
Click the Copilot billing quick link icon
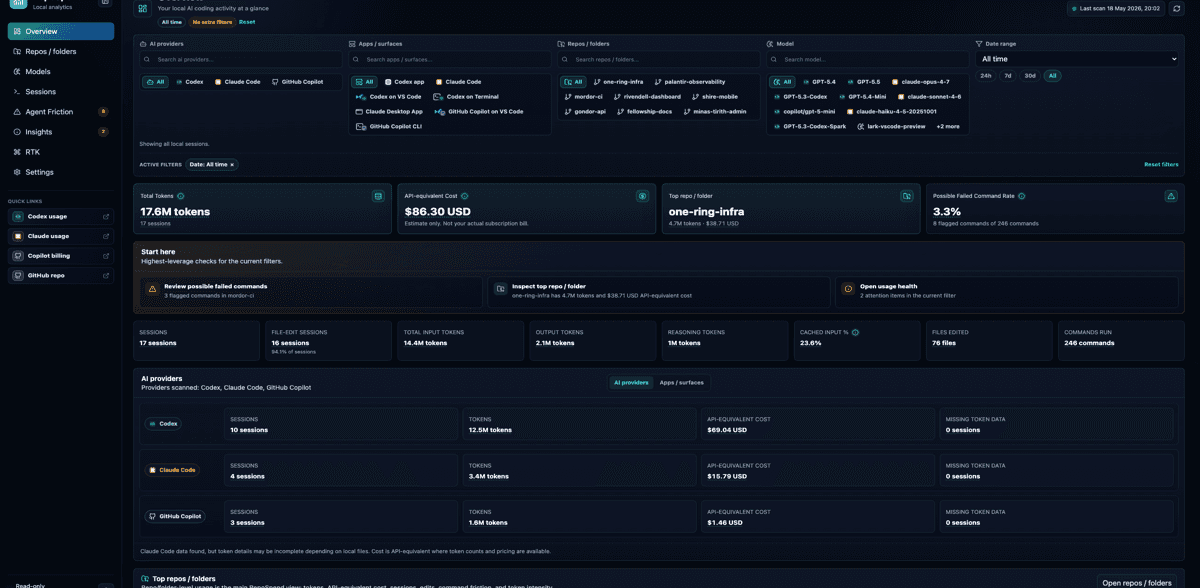pyautogui.click(x=18, y=256)
